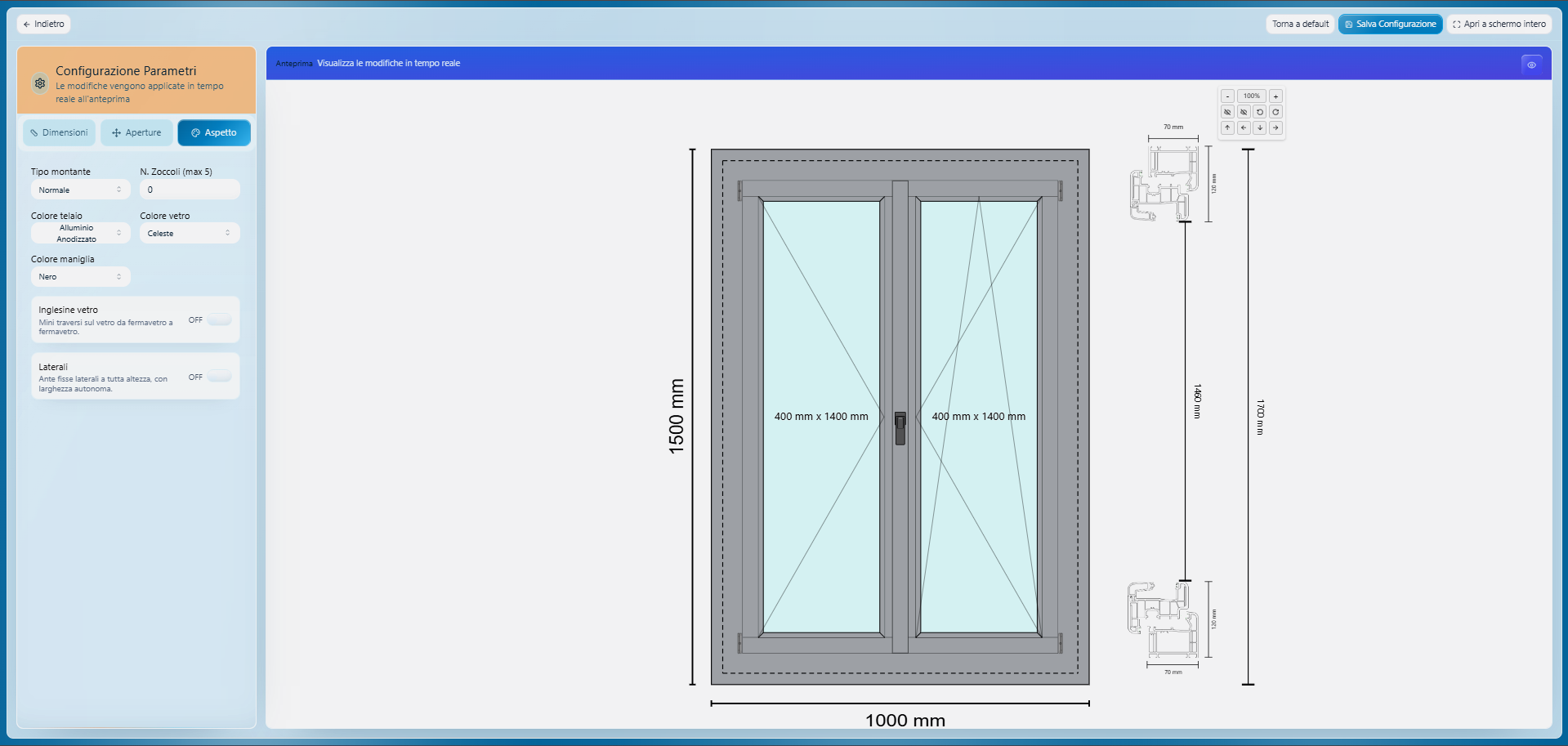Open the Tipo montante dropdown
This screenshot has height=746, width=1568.
(x=80, y=190)
